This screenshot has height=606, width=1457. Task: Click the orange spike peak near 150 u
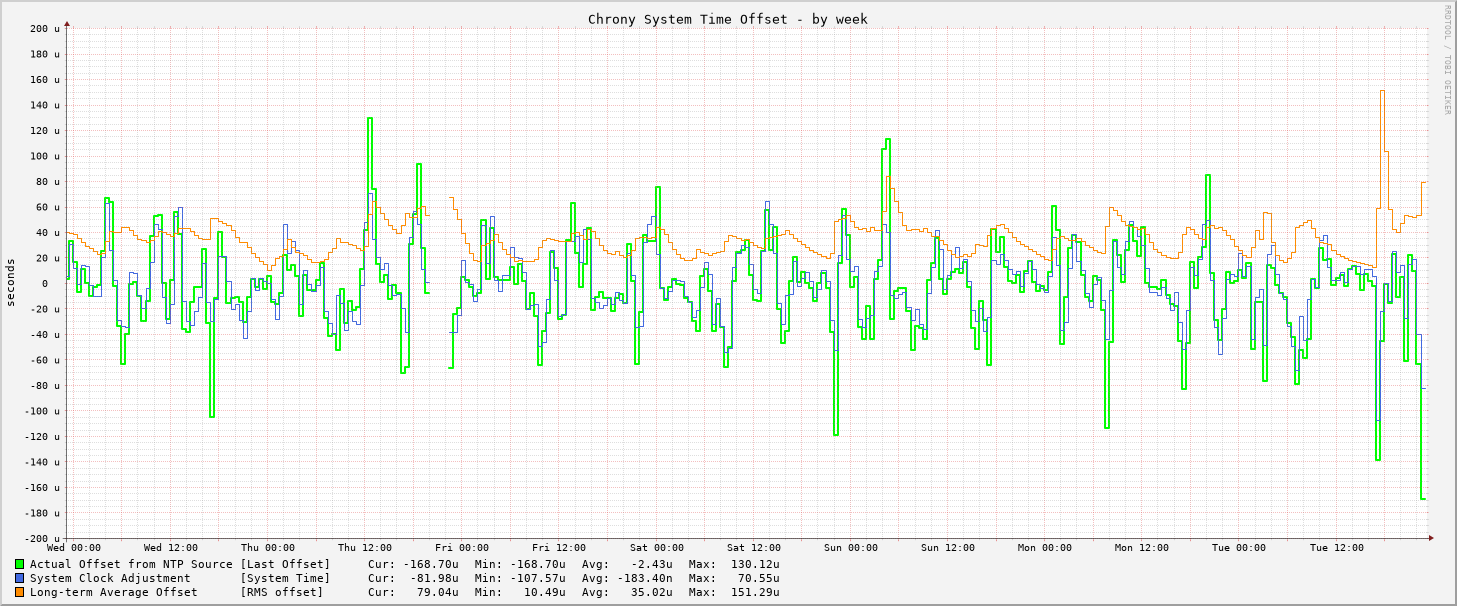[x=1382, y=91]
